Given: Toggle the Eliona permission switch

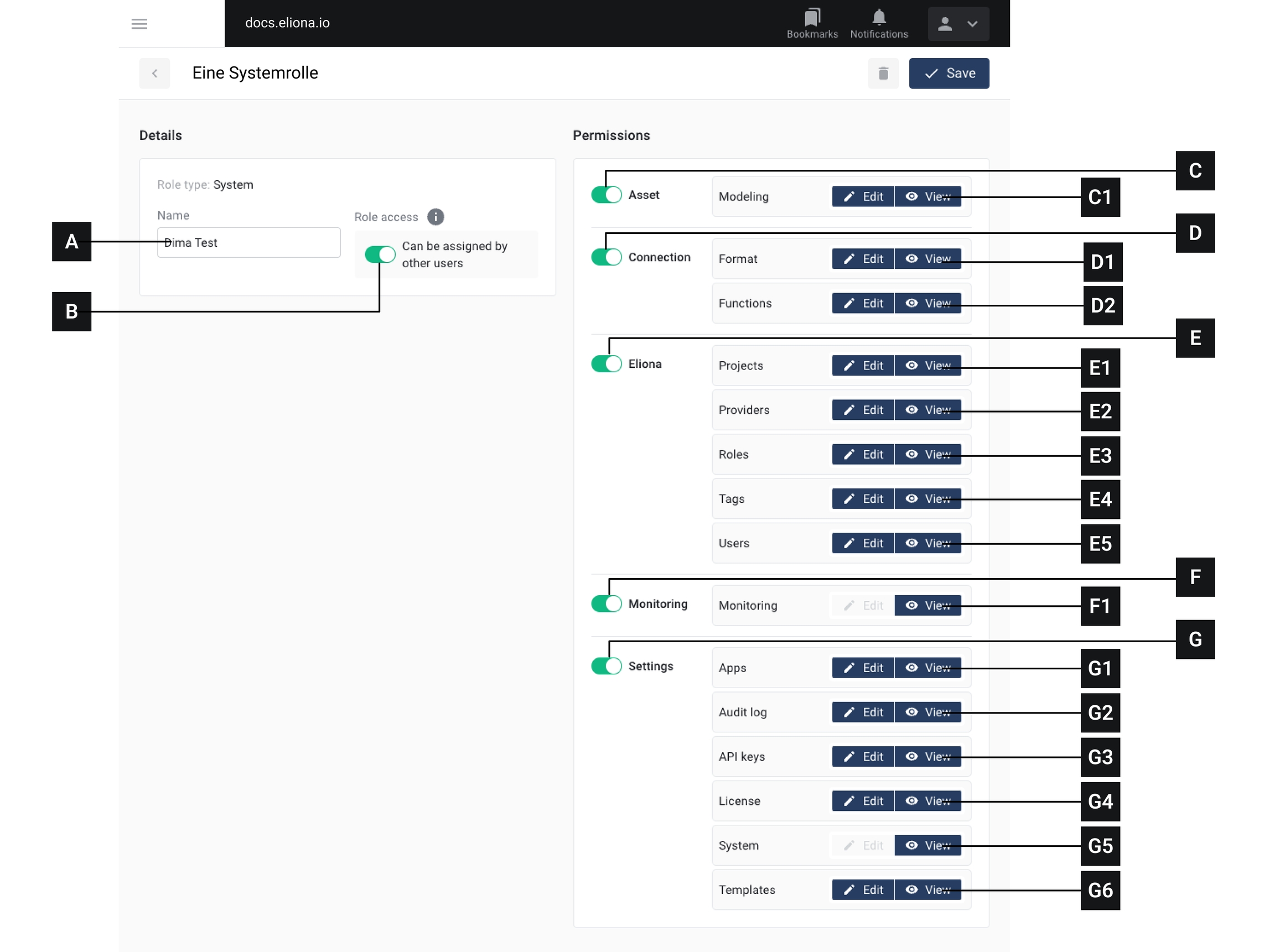Looking at the screenshot, I should [606, 363].
